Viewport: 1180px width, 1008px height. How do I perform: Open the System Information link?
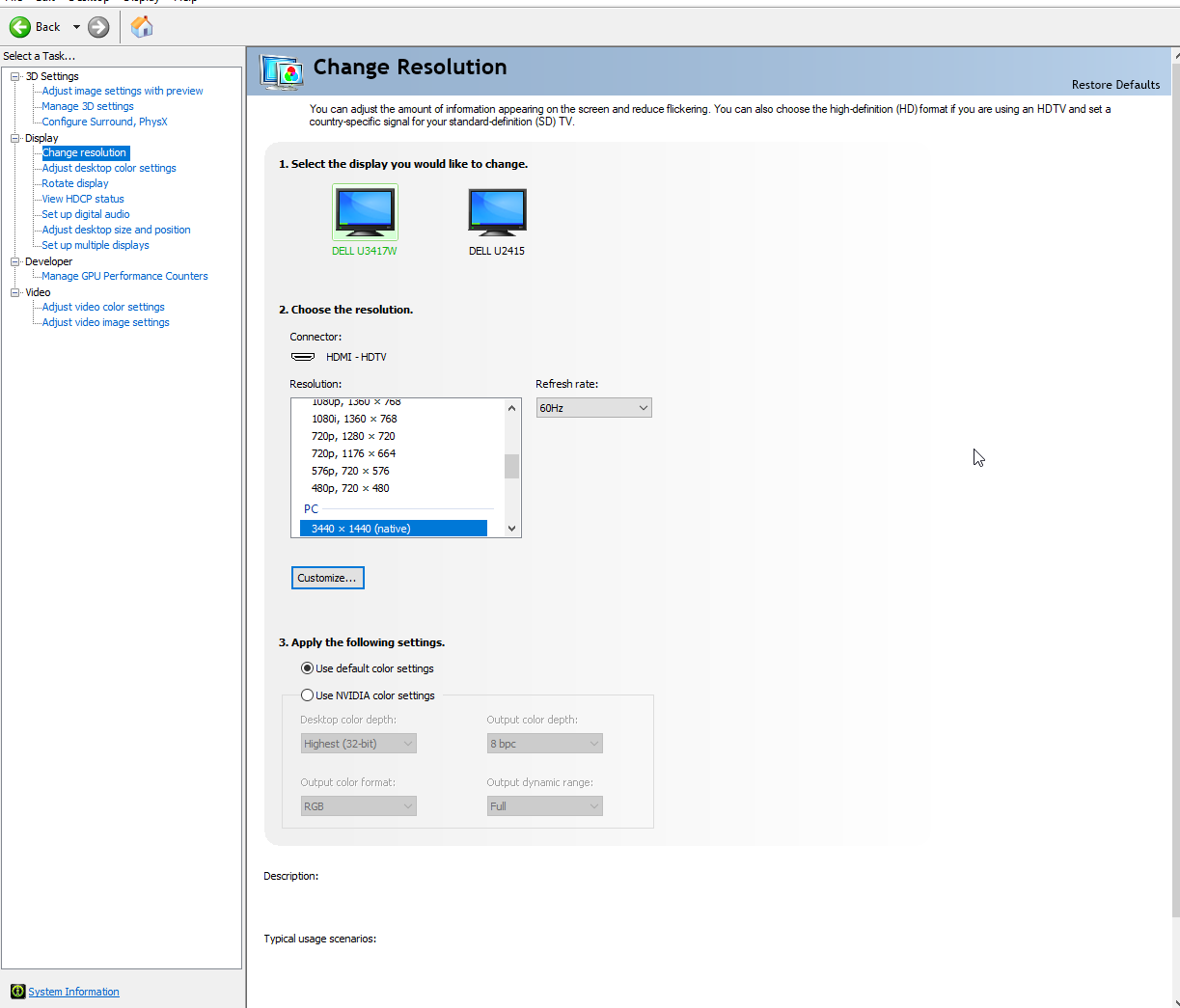[73, 992]
